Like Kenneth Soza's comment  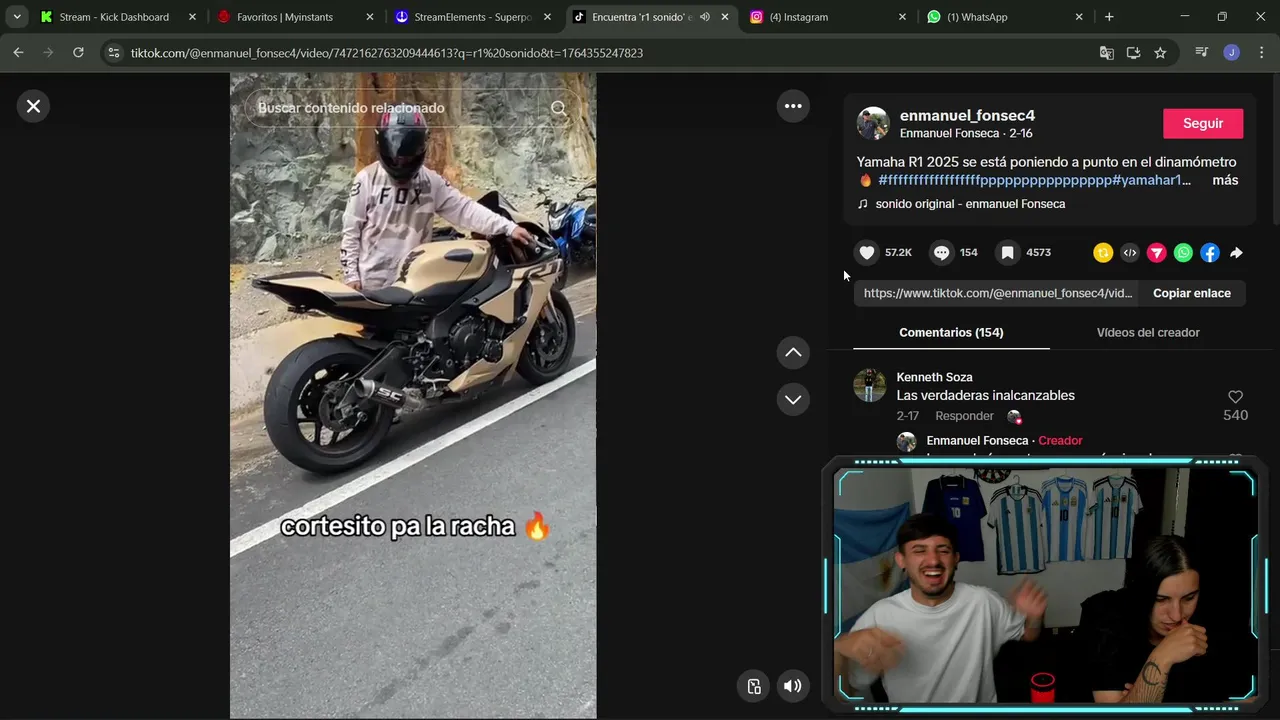coord(1235,397)
